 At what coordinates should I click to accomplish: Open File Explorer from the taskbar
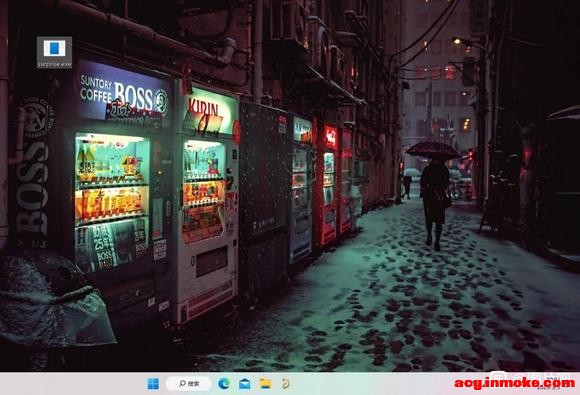(265, 384)
